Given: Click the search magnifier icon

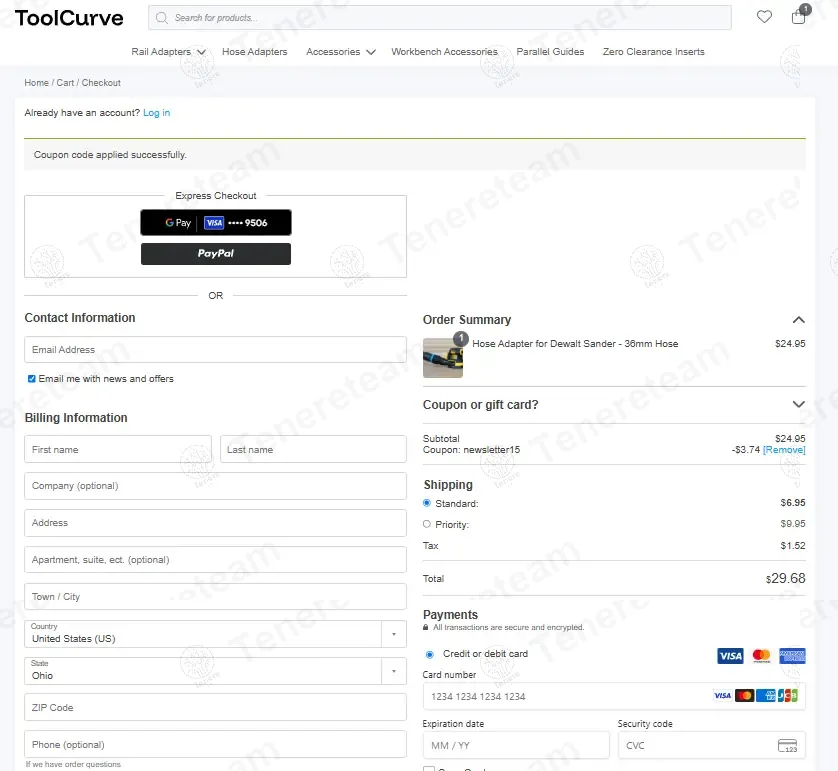Looking at the screenshot, I should click(162, 18).
